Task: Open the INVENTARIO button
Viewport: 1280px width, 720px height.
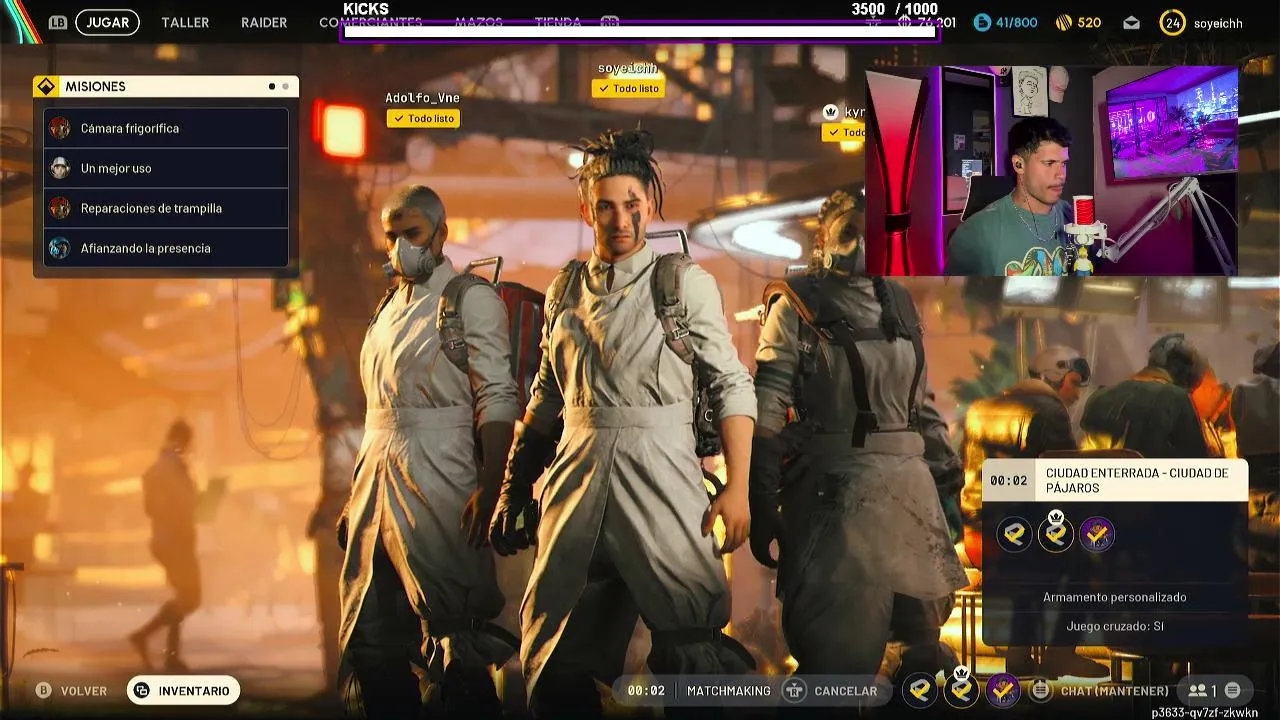Action: [x=183, y=690]
